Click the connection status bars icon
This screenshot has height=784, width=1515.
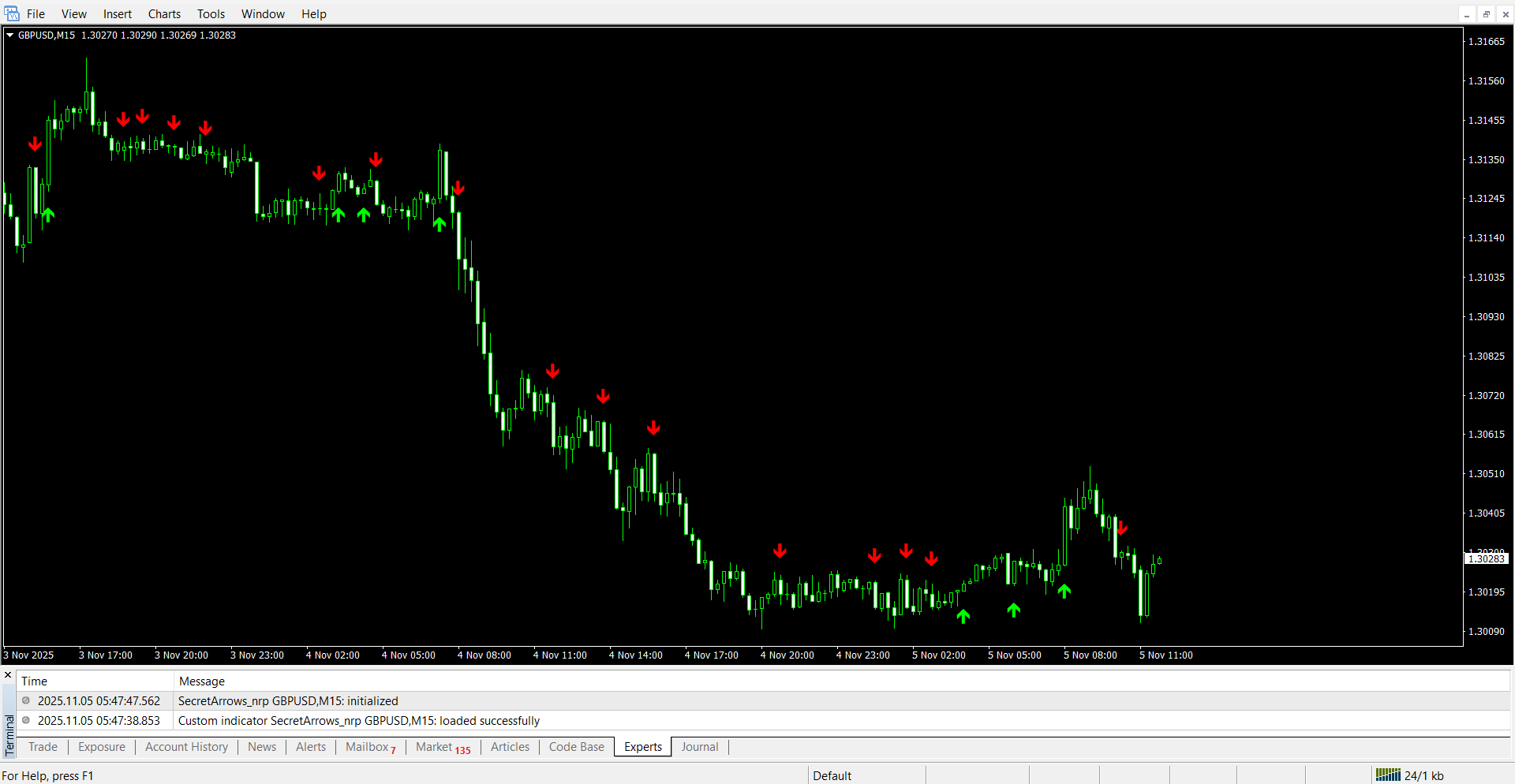1388,775
